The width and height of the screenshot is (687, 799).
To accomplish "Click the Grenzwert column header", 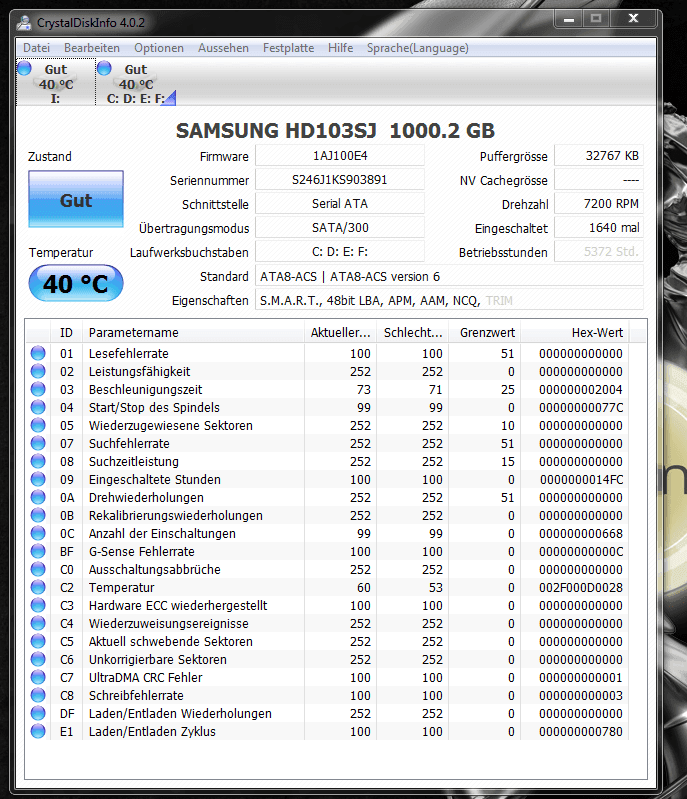I will coord(485,333).
